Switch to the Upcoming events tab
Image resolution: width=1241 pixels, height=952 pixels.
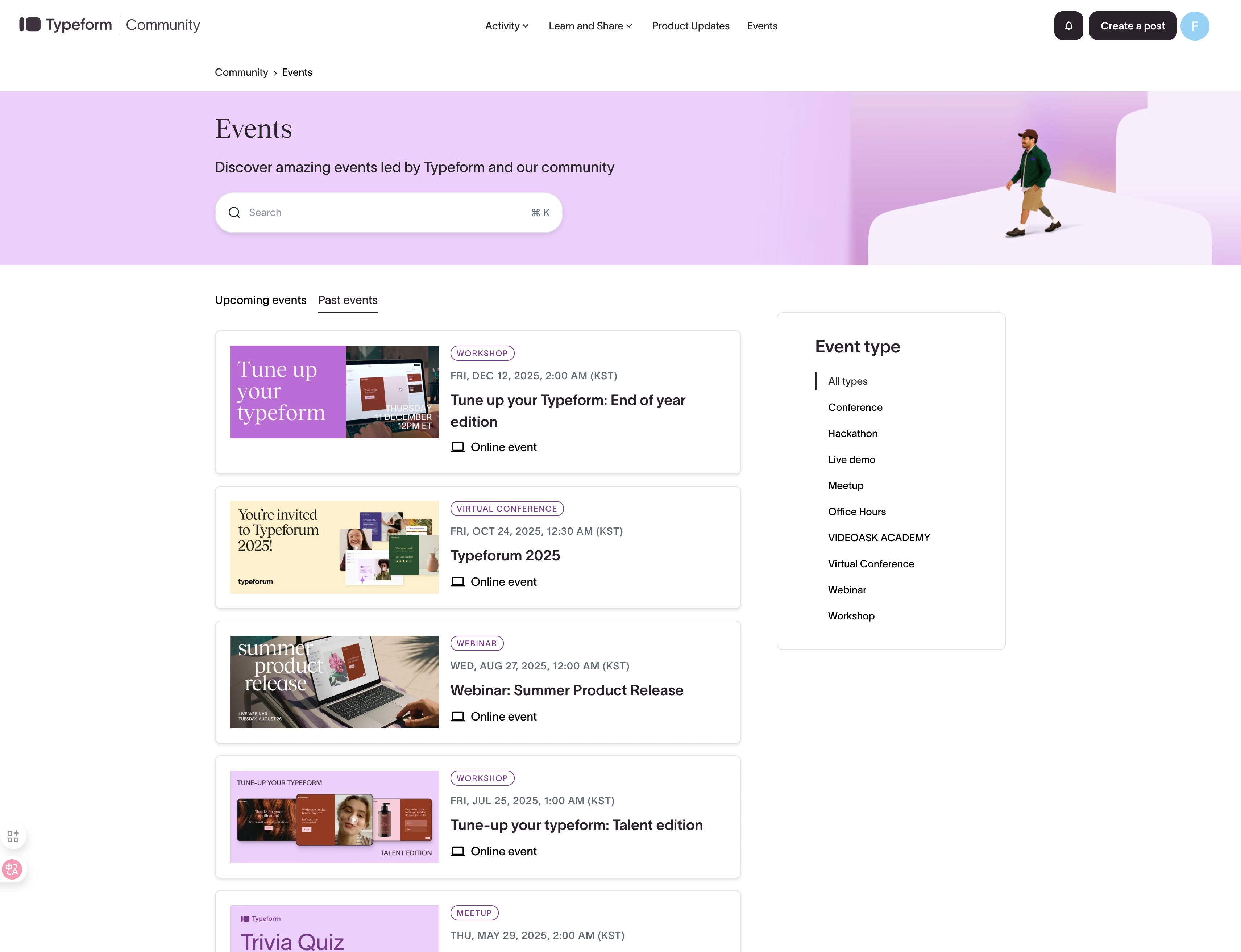(x=260, y=300)
